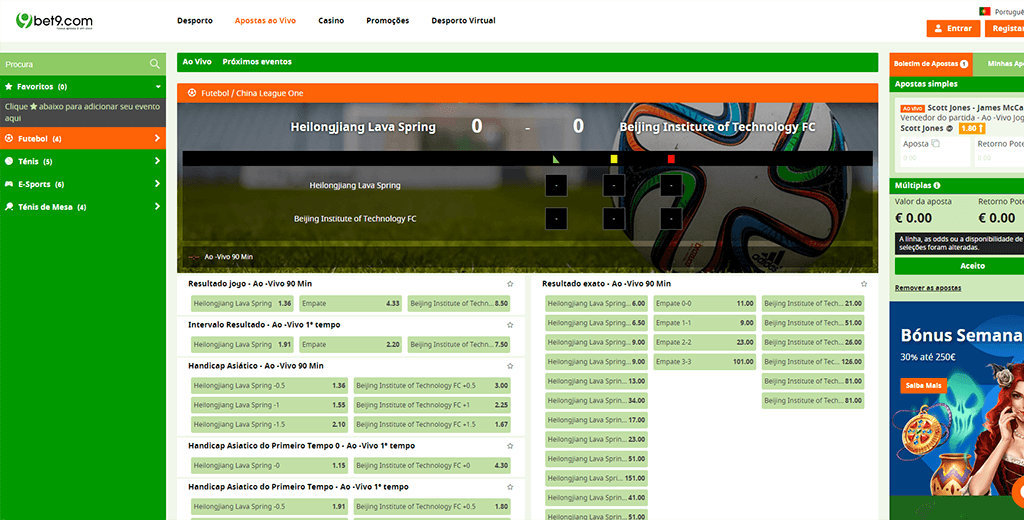Click the search magnifier icon
This screenshot has width=1024, height=520.
[x=155, y=64]
